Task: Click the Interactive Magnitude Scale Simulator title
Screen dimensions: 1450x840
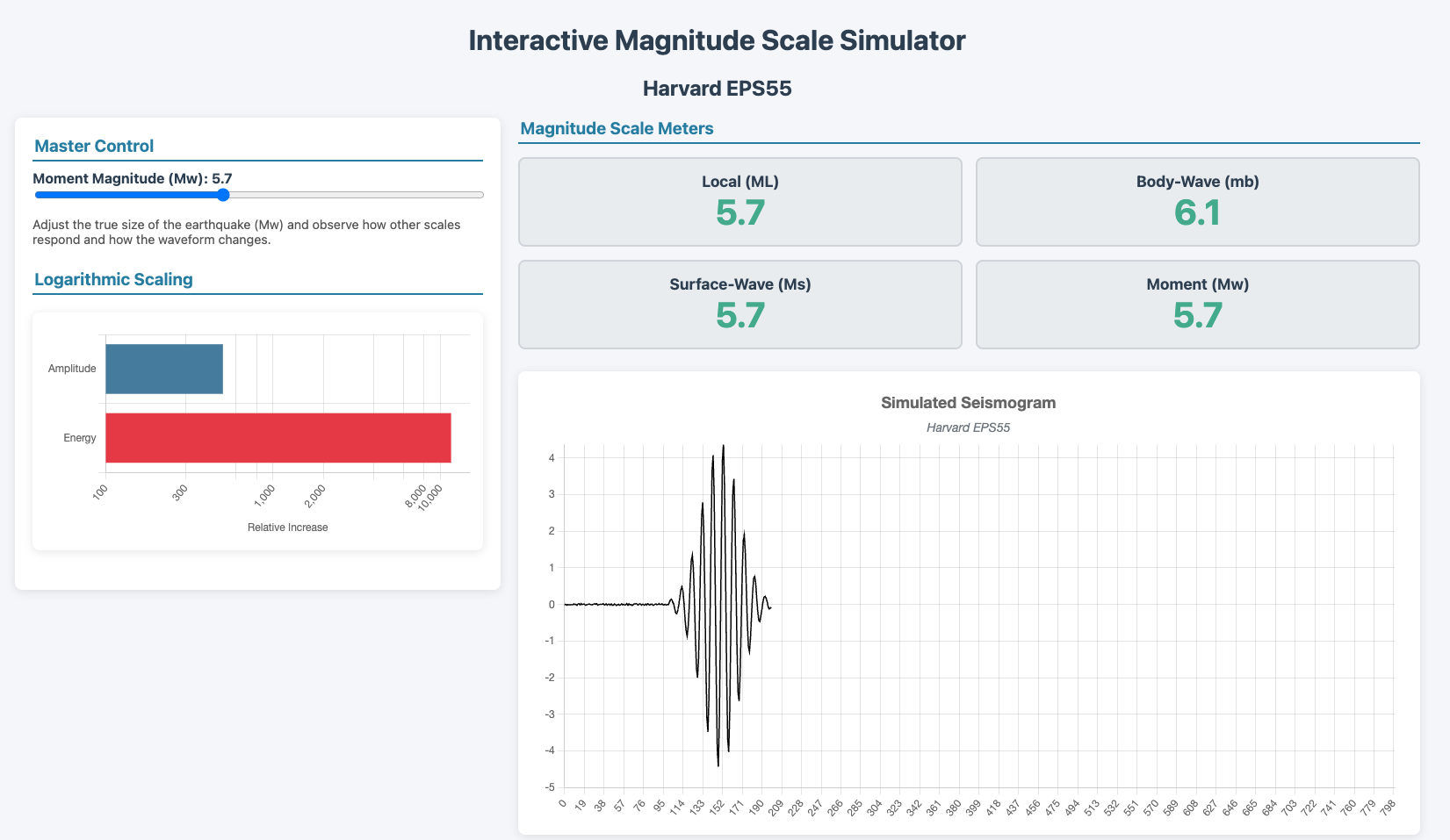Action: point(717,39)
